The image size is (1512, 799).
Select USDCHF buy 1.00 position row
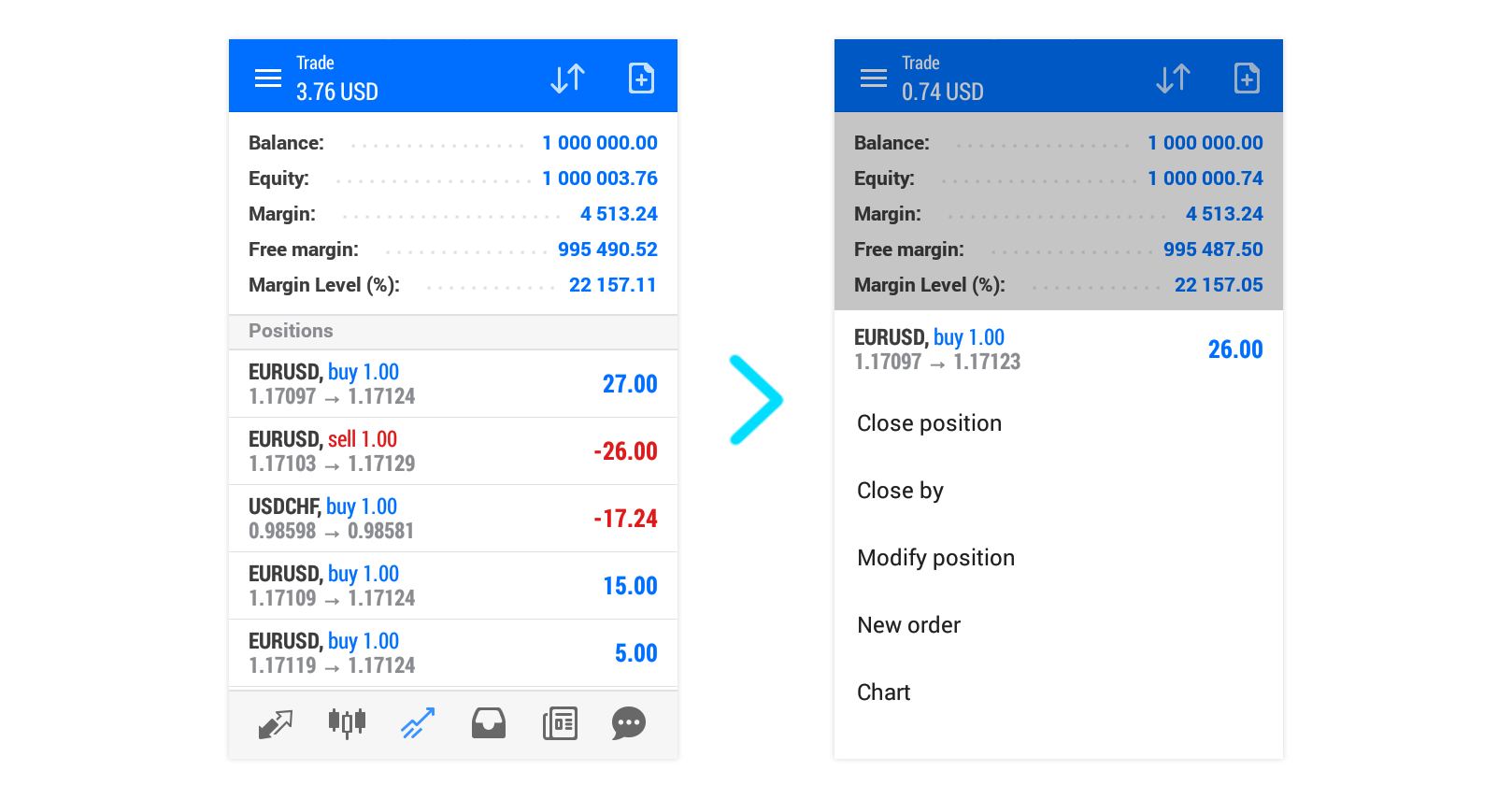(x=452, y=519)
